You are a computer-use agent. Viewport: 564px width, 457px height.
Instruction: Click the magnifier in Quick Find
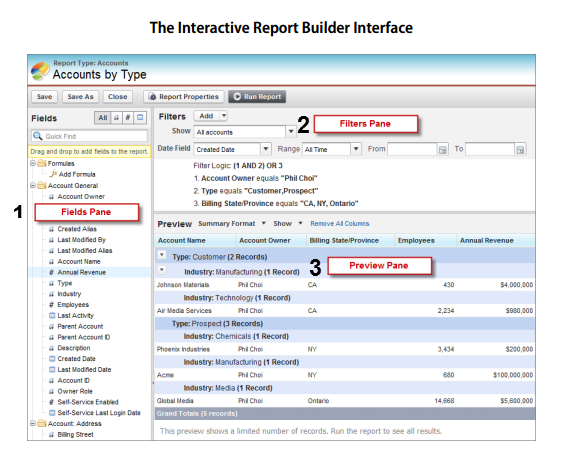(37, 136)
